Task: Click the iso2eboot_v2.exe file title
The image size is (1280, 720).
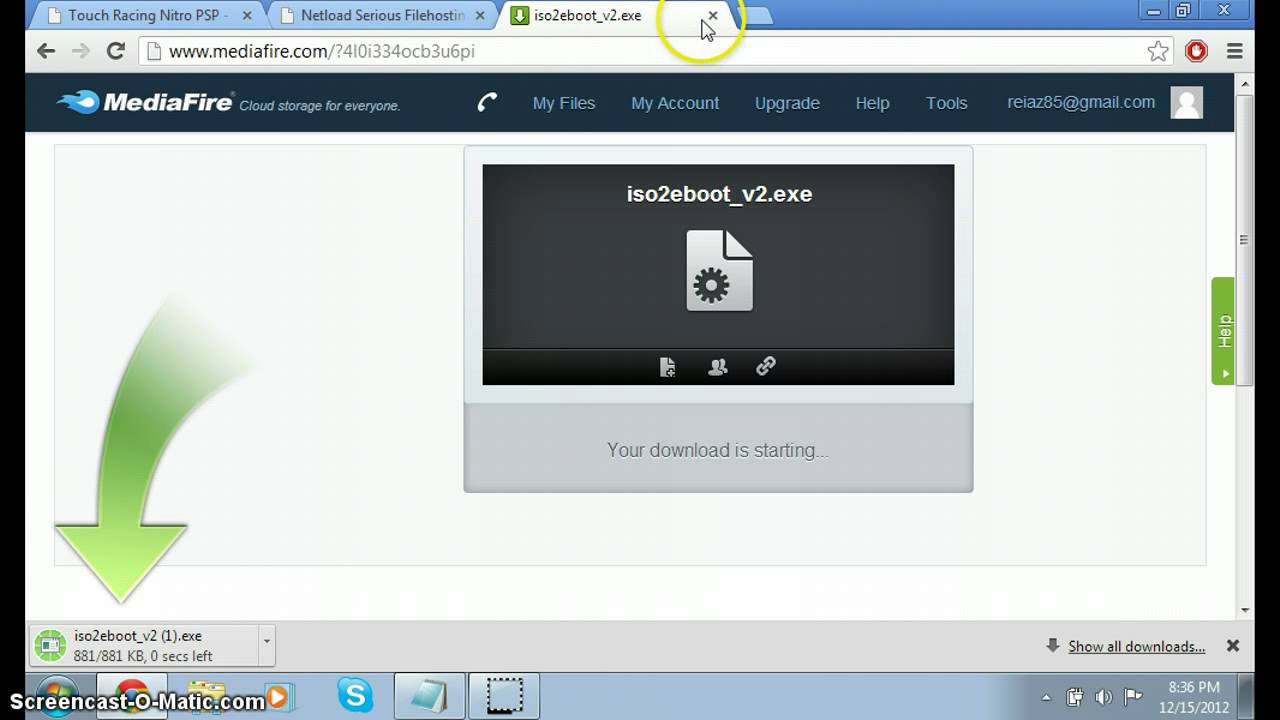Action: pyautogui.click(x=719, y=194)
